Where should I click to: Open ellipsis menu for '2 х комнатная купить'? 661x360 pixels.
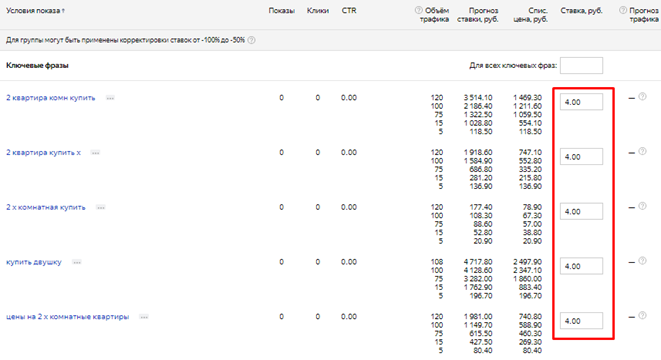(x=101, y=208)
